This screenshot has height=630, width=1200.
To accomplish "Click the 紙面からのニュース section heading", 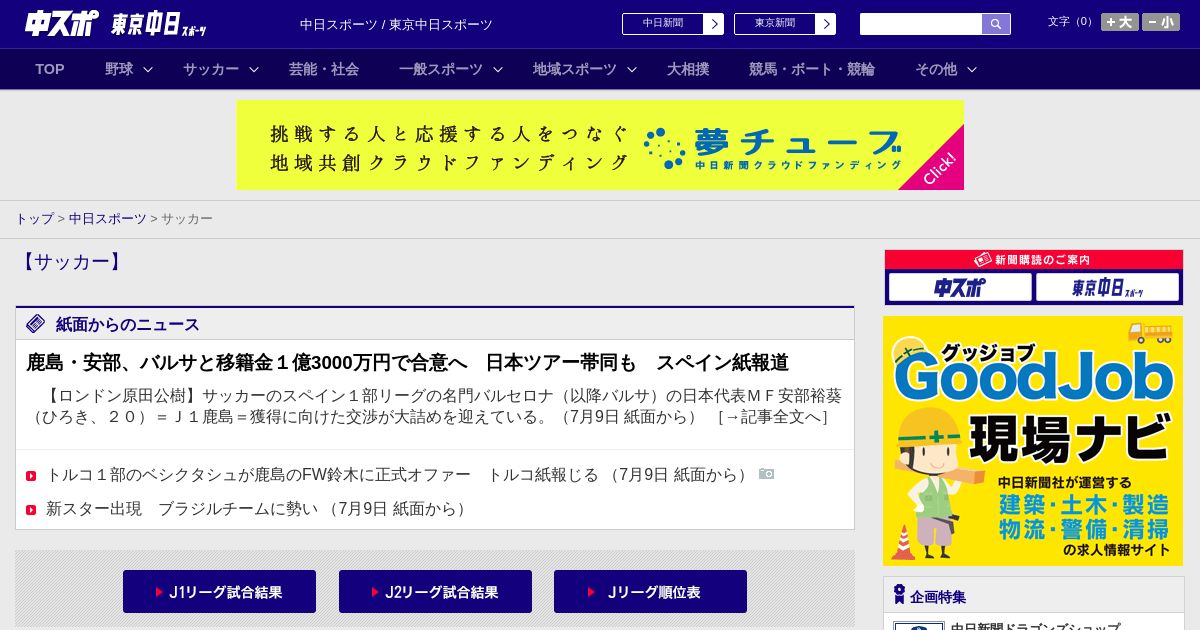I will 128,324.
